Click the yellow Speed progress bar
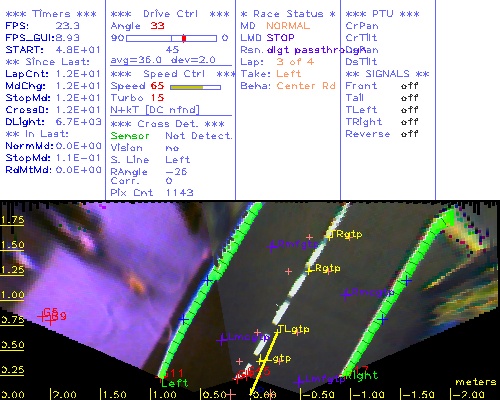Viewport: 500px width, 400px height. point(187,87)
